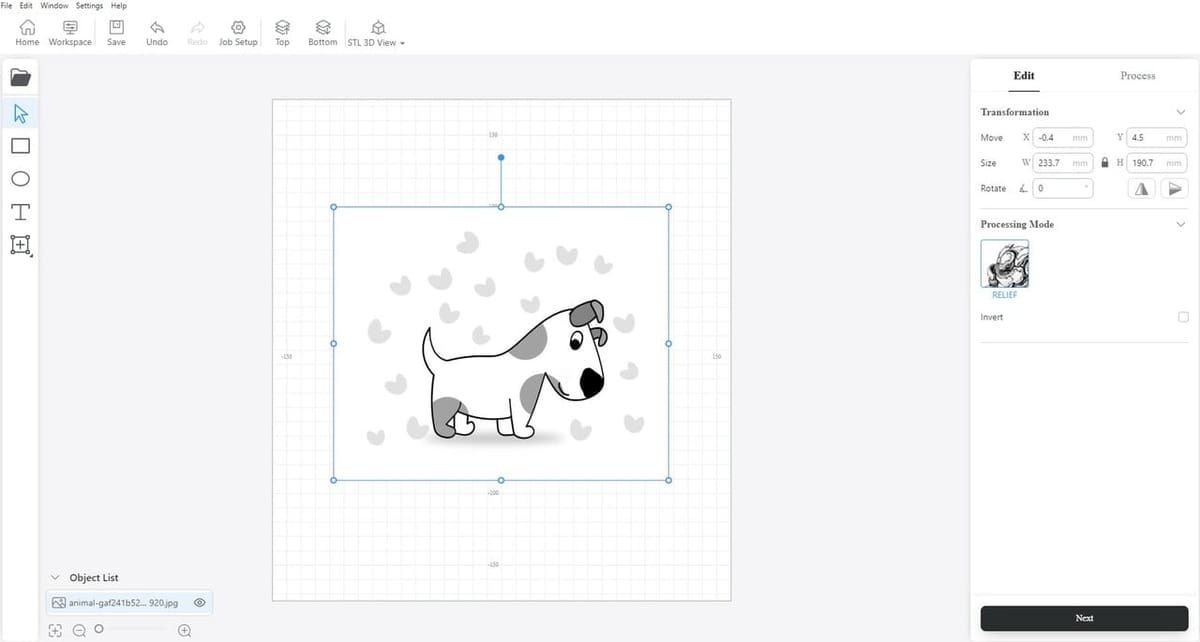Click the Size H input field
This screenshot has height=642, width=1200.
coord(1157,162)
